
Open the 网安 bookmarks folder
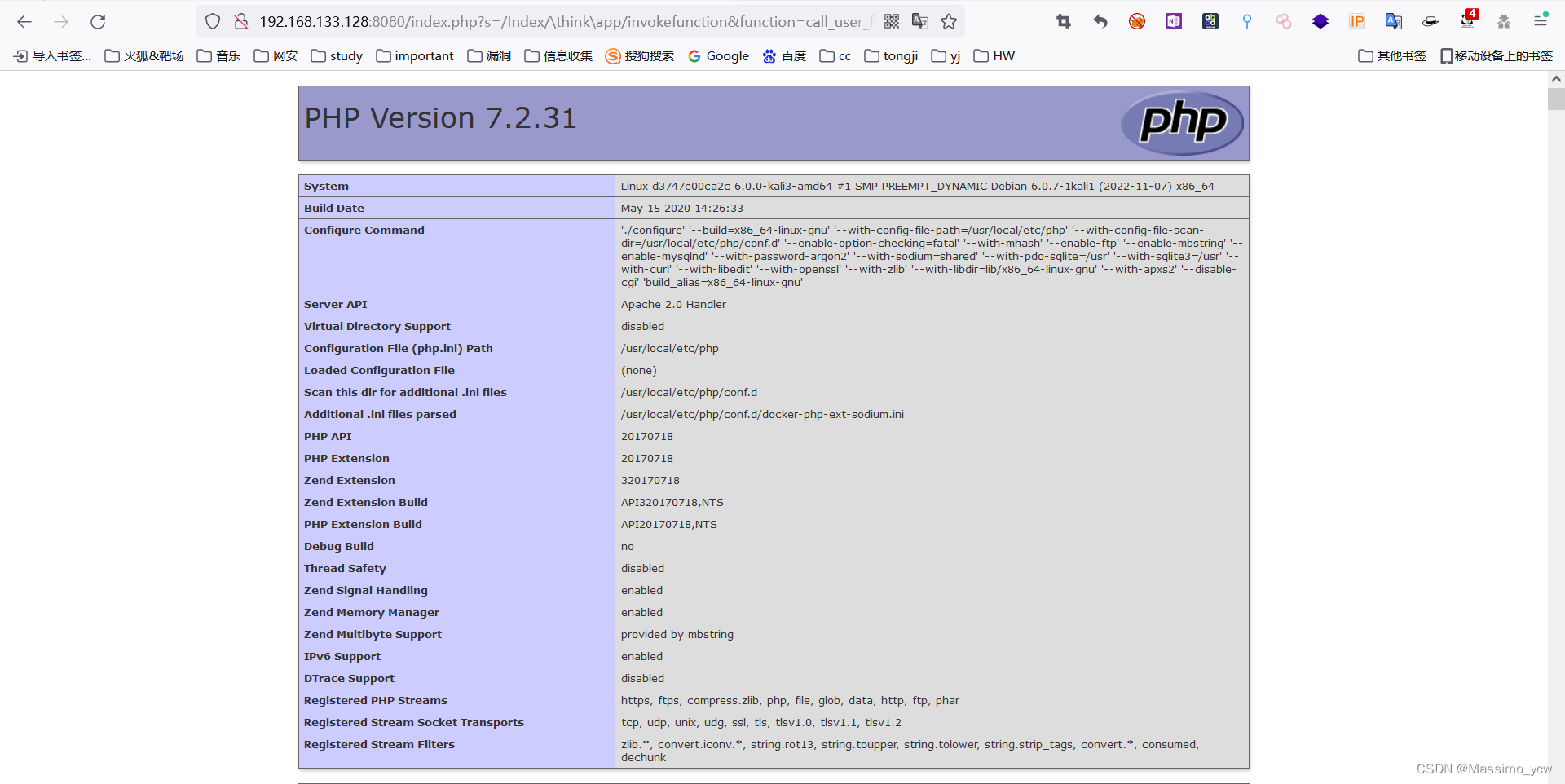276,56
